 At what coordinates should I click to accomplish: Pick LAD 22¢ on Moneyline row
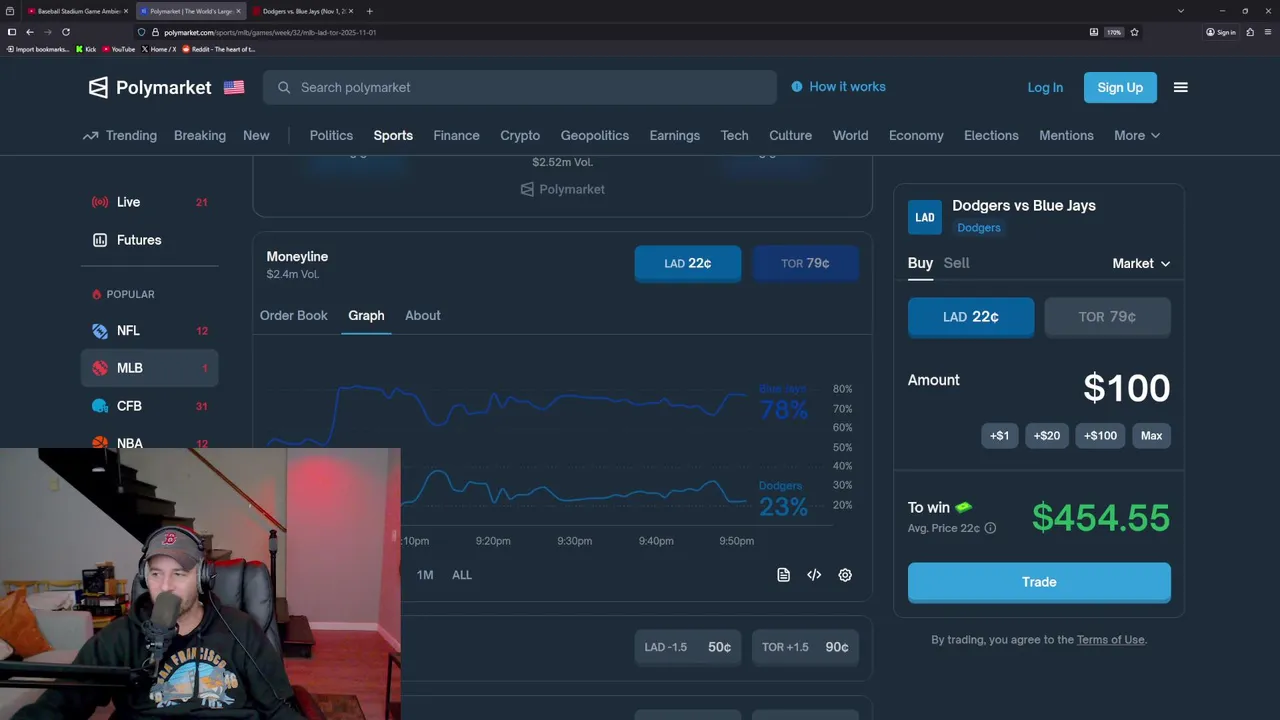[x=688, y=263]
